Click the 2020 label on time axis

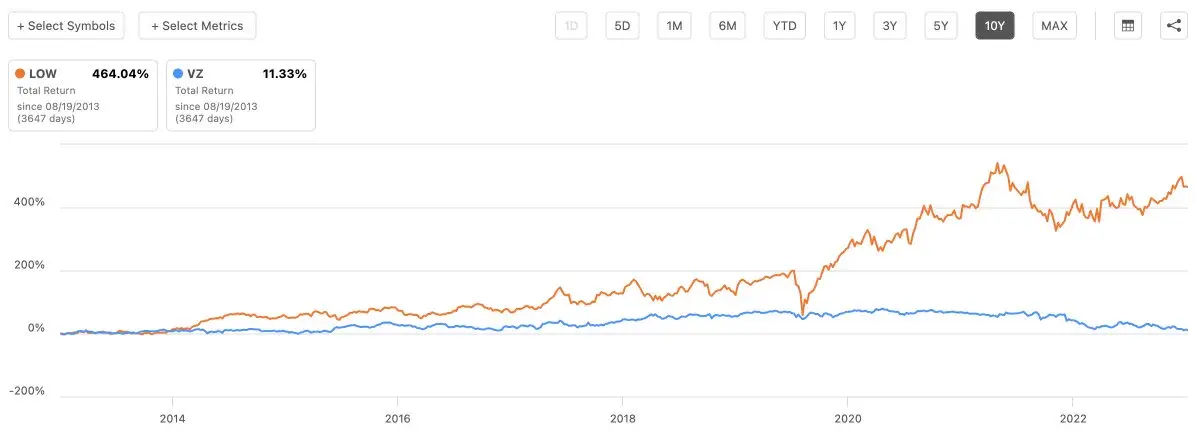click(x=848, y=418)
